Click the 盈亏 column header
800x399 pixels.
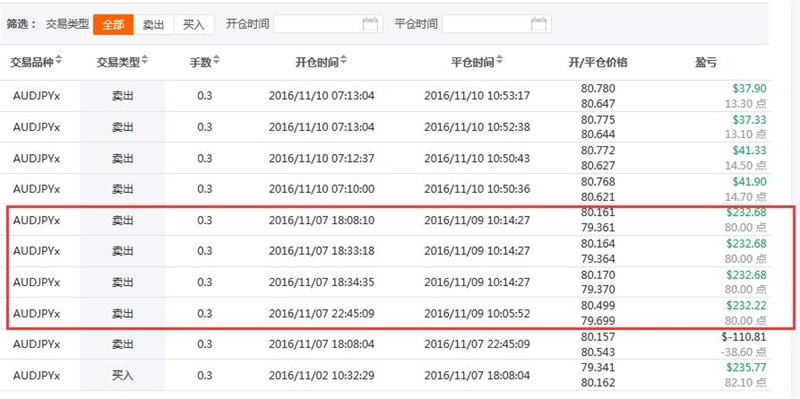tap(705, 63)
